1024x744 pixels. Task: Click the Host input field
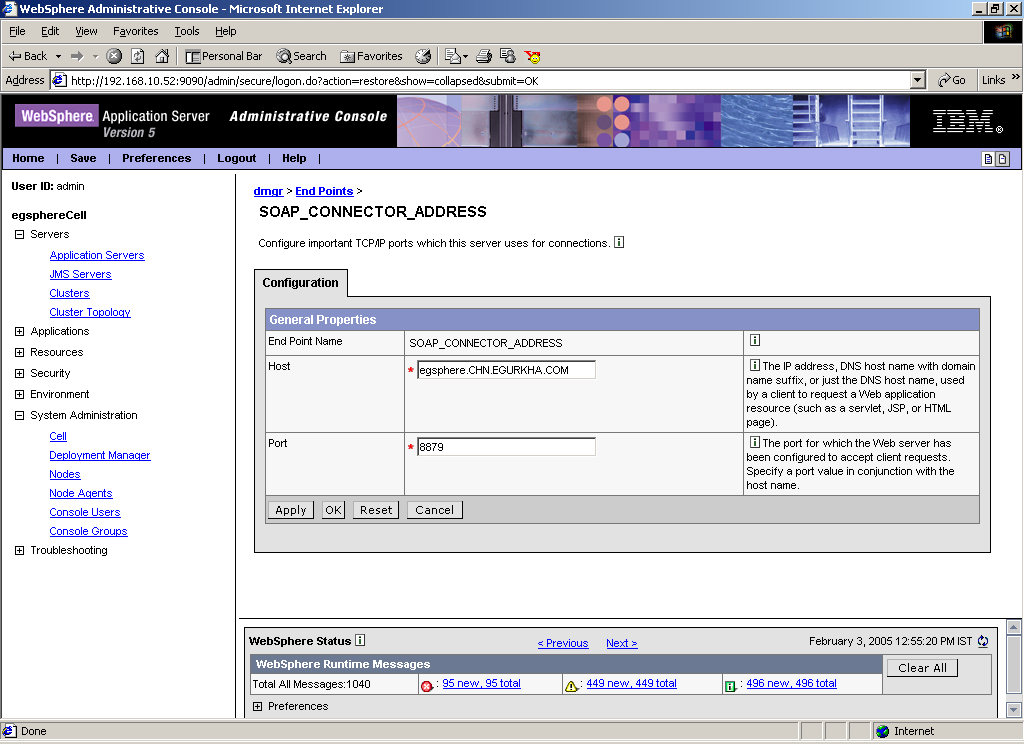tap(506, 370)
